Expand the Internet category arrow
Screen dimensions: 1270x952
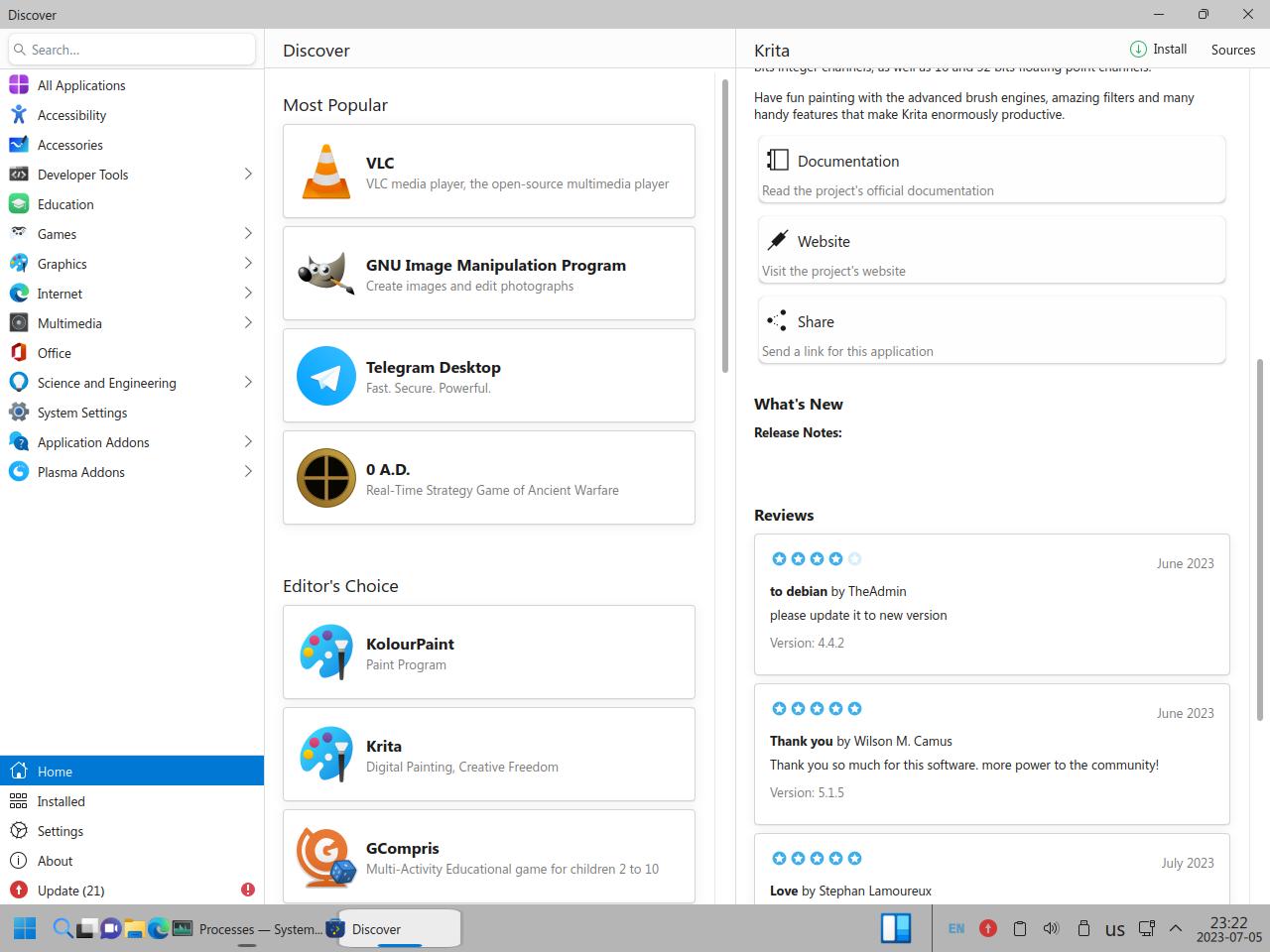click(x=248, y=294)
